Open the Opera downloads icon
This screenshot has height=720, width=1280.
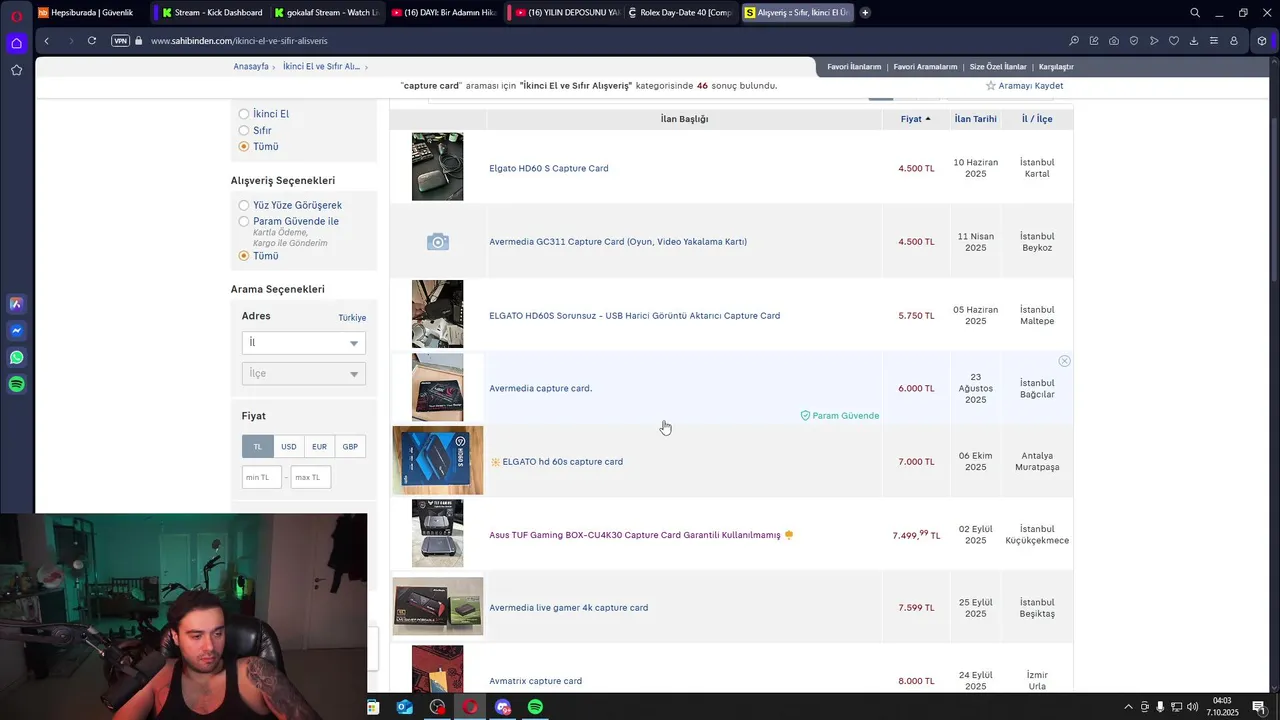coord(1194,41)
